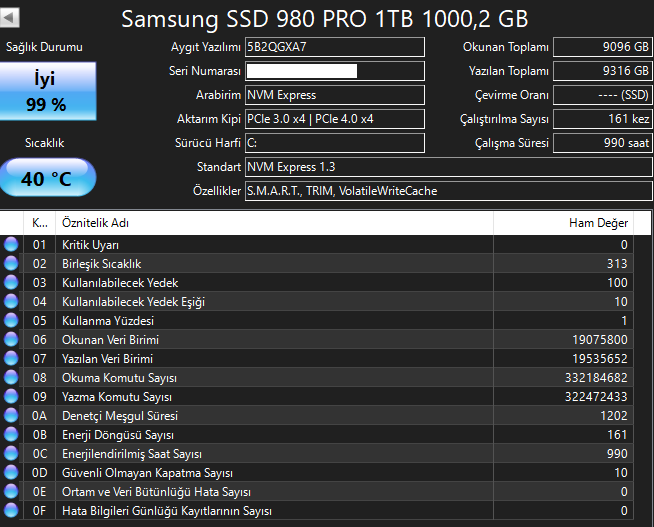The image size is (654, 527).
Task: Open the İyi 99 % health status button
Action: [x=48, y=91]
